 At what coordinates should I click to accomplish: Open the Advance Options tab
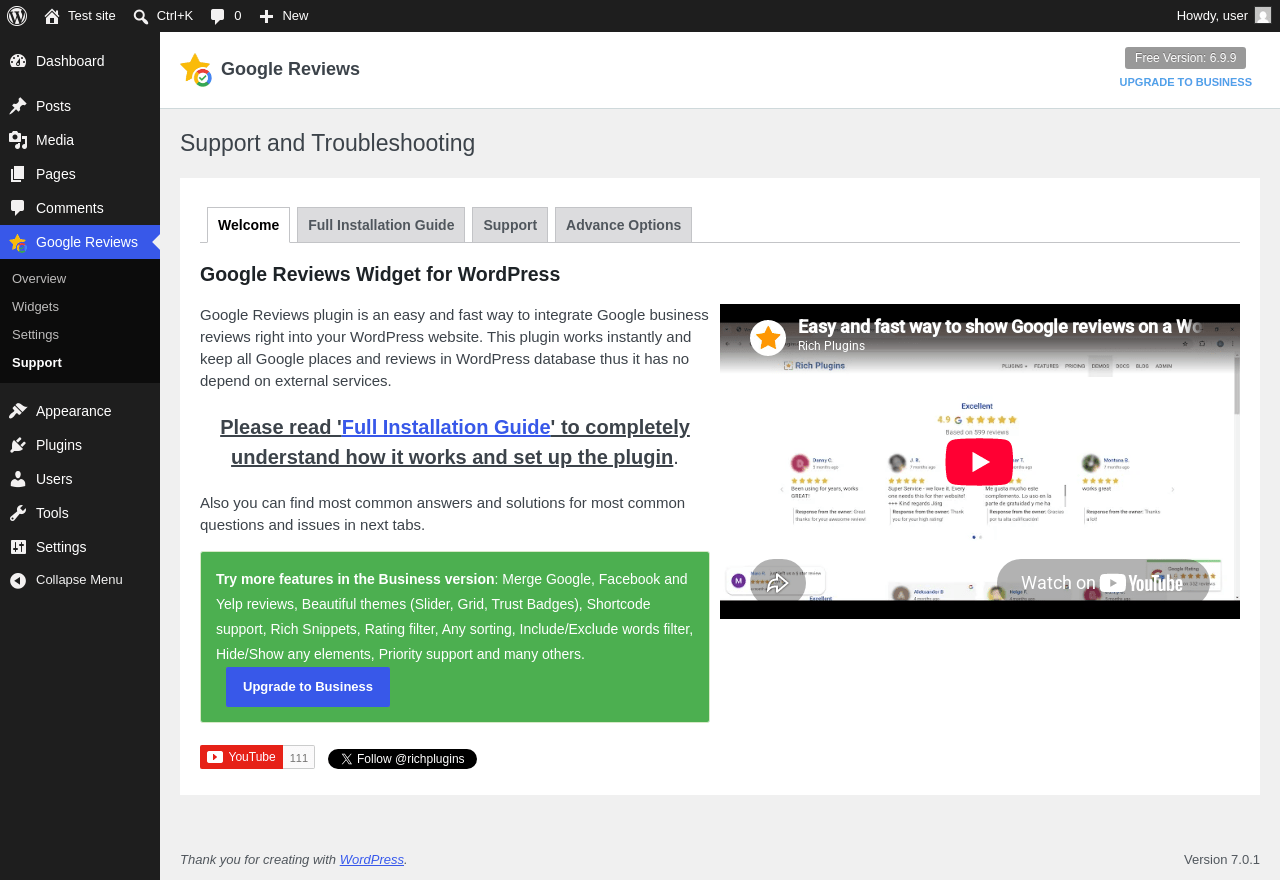tap(623, 225)
